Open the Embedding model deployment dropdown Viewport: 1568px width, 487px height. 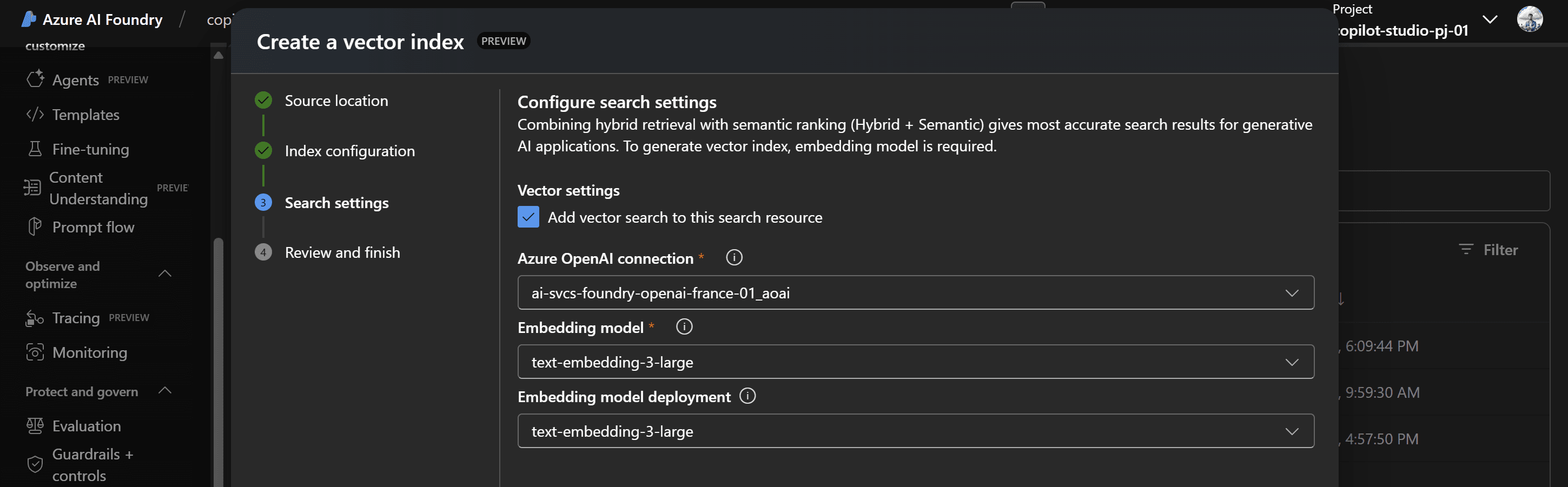click(916, 431)
